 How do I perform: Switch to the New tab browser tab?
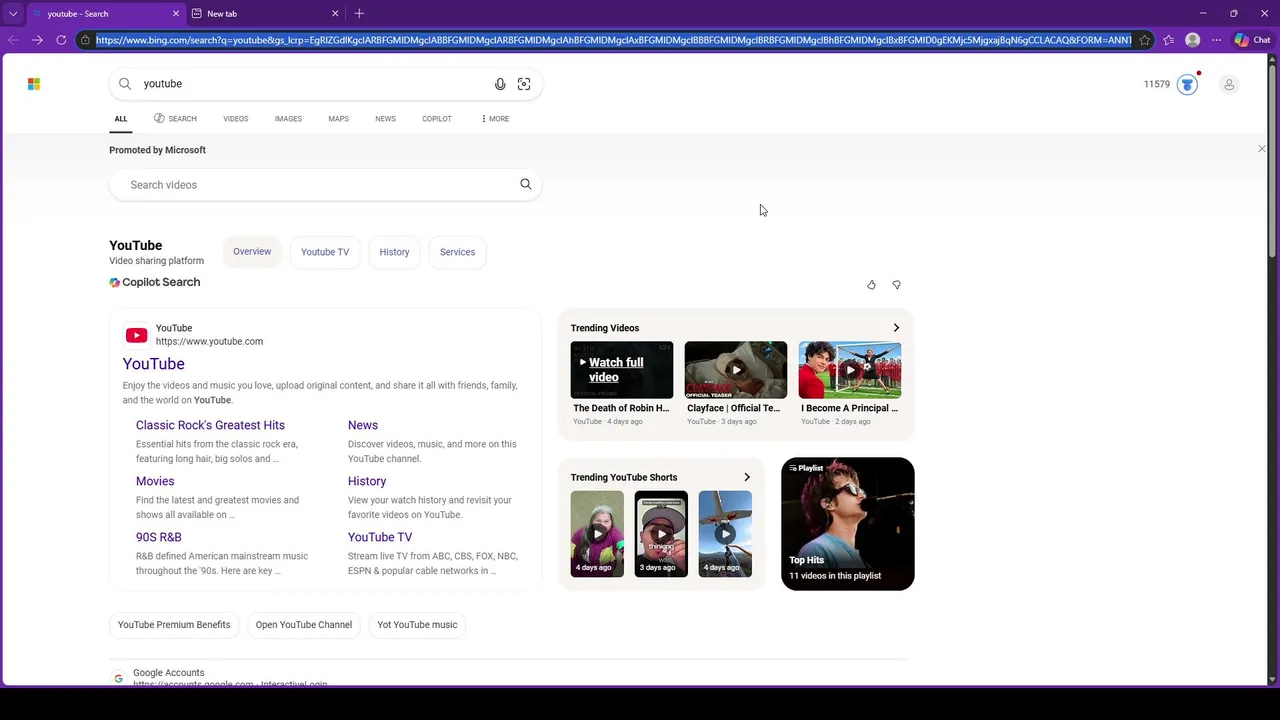point(265,13)
